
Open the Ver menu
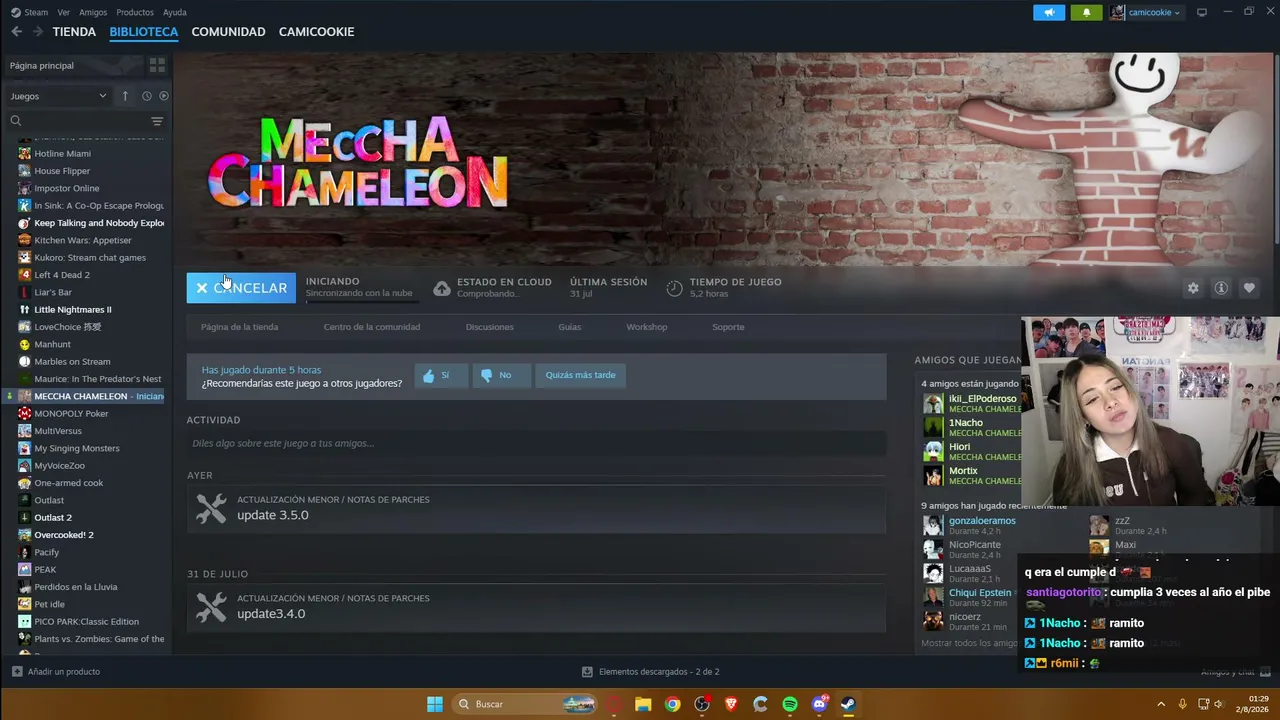(x=64, y=12)
